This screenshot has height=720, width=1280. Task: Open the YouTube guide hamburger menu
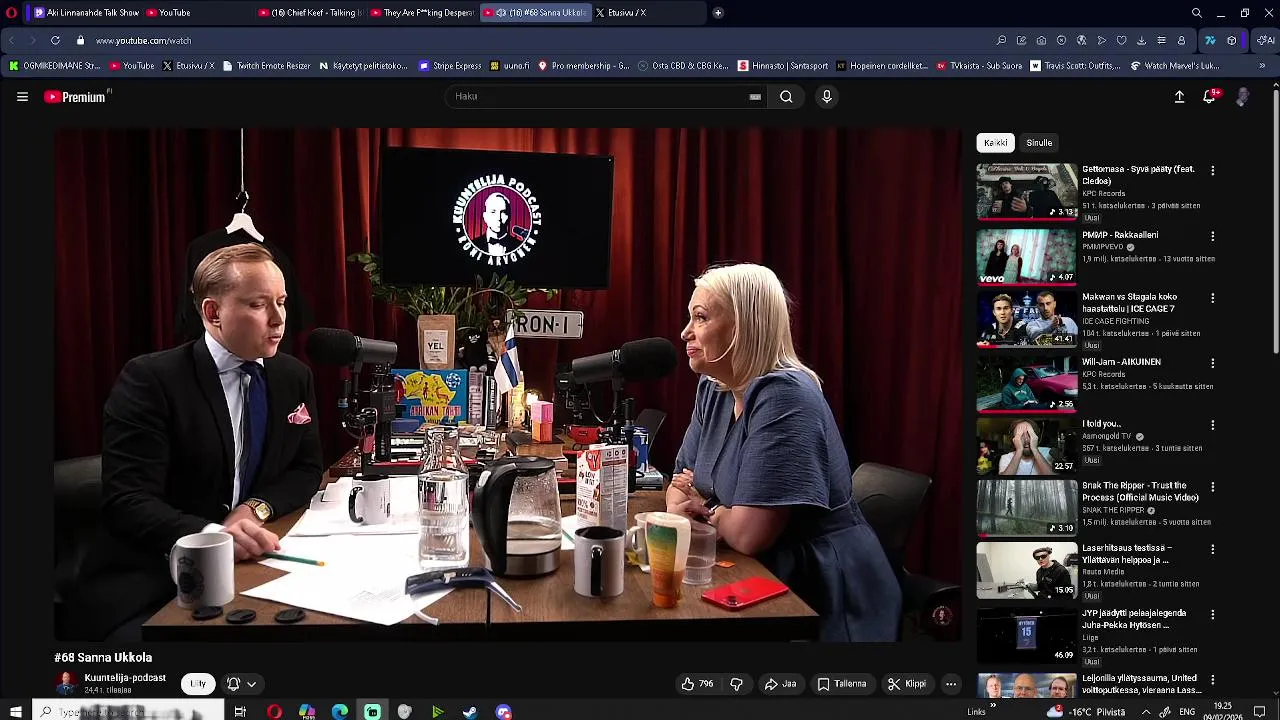(22, 97)
